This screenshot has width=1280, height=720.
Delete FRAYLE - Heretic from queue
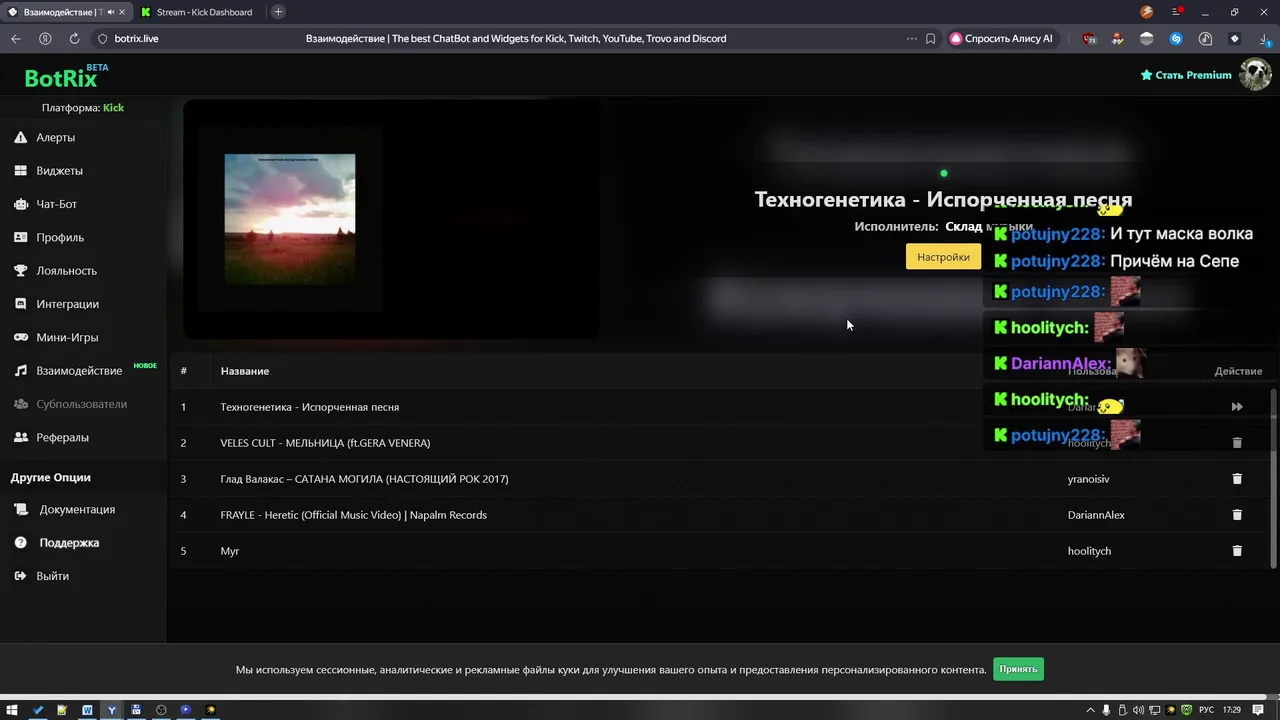pos(1237,515)
